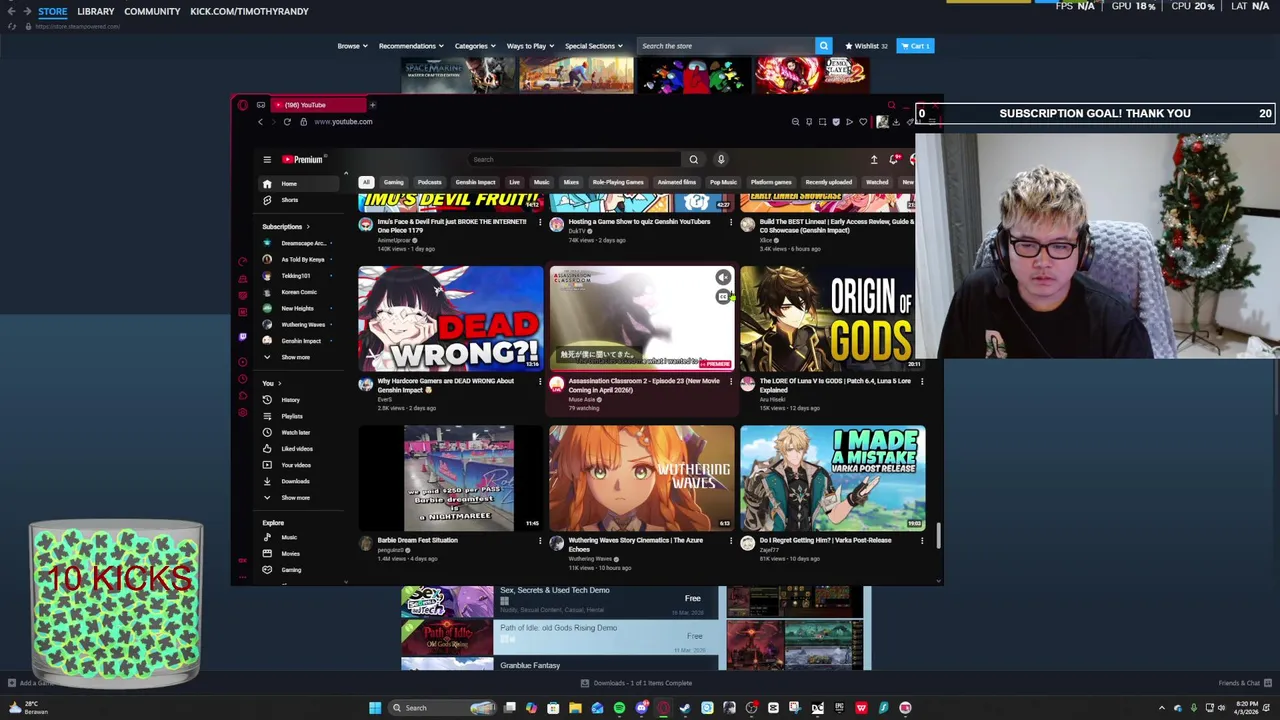1280x720 pixels.
Task: Open Steam STORE tab
Action: click(x=52, y=11)
